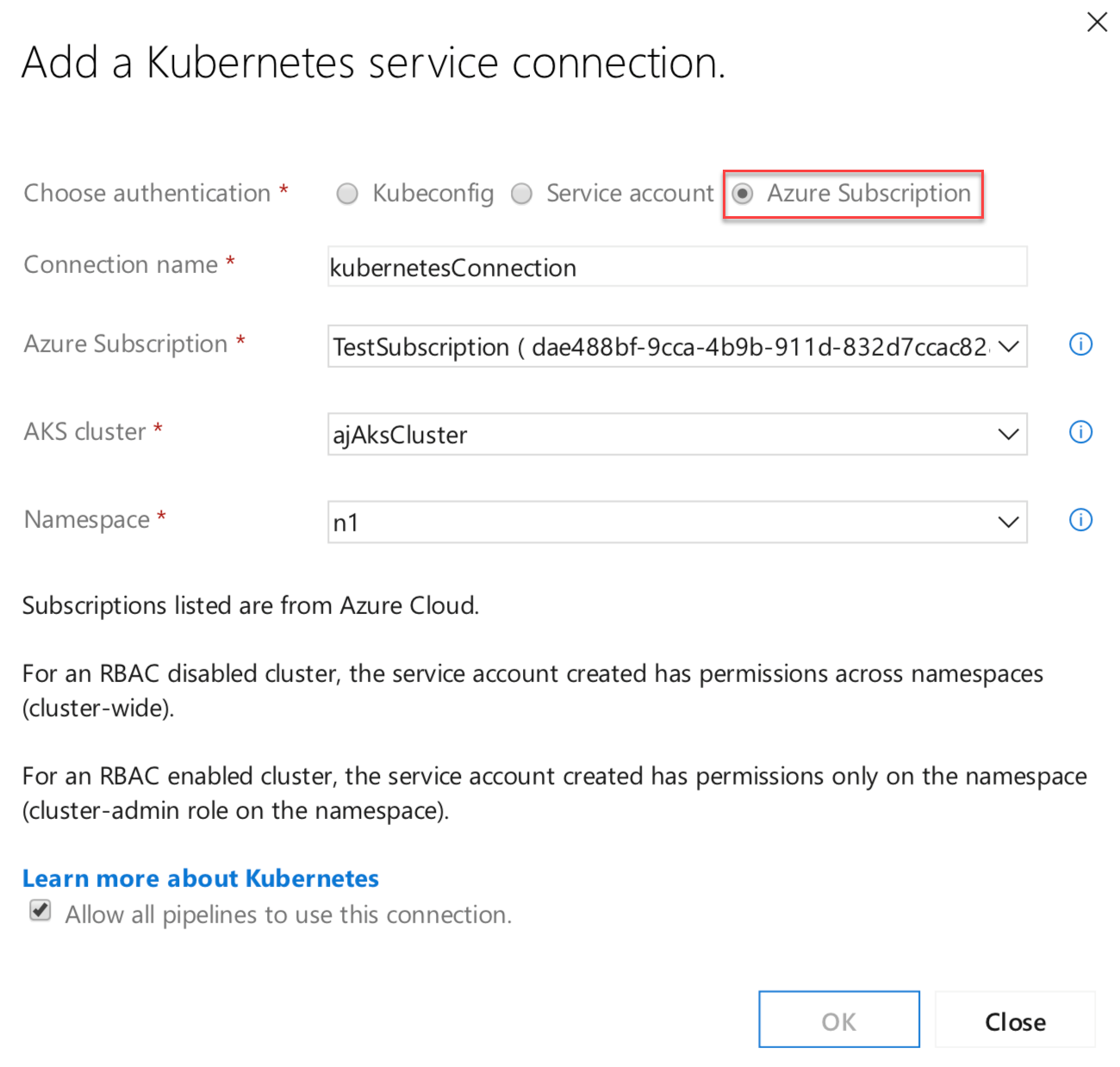This screenshot has height=1067, width=1120.
Task: Select the kubernetesConnection name text
Action: [x=454, y=268]
